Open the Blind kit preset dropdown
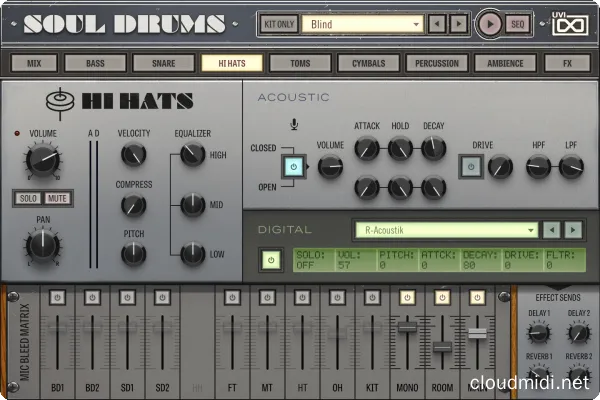 click(x=363, y=24)
